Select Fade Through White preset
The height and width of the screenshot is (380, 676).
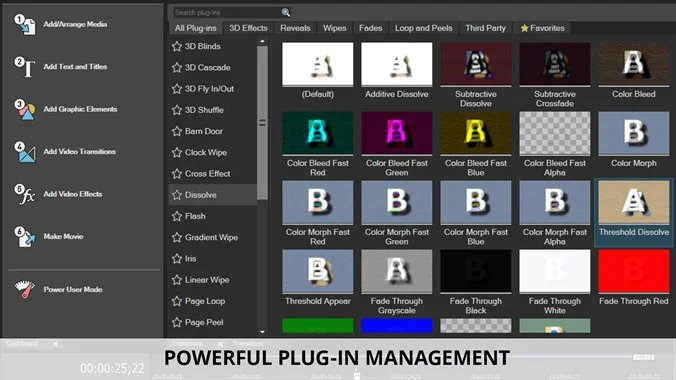(x=555, y=271)
